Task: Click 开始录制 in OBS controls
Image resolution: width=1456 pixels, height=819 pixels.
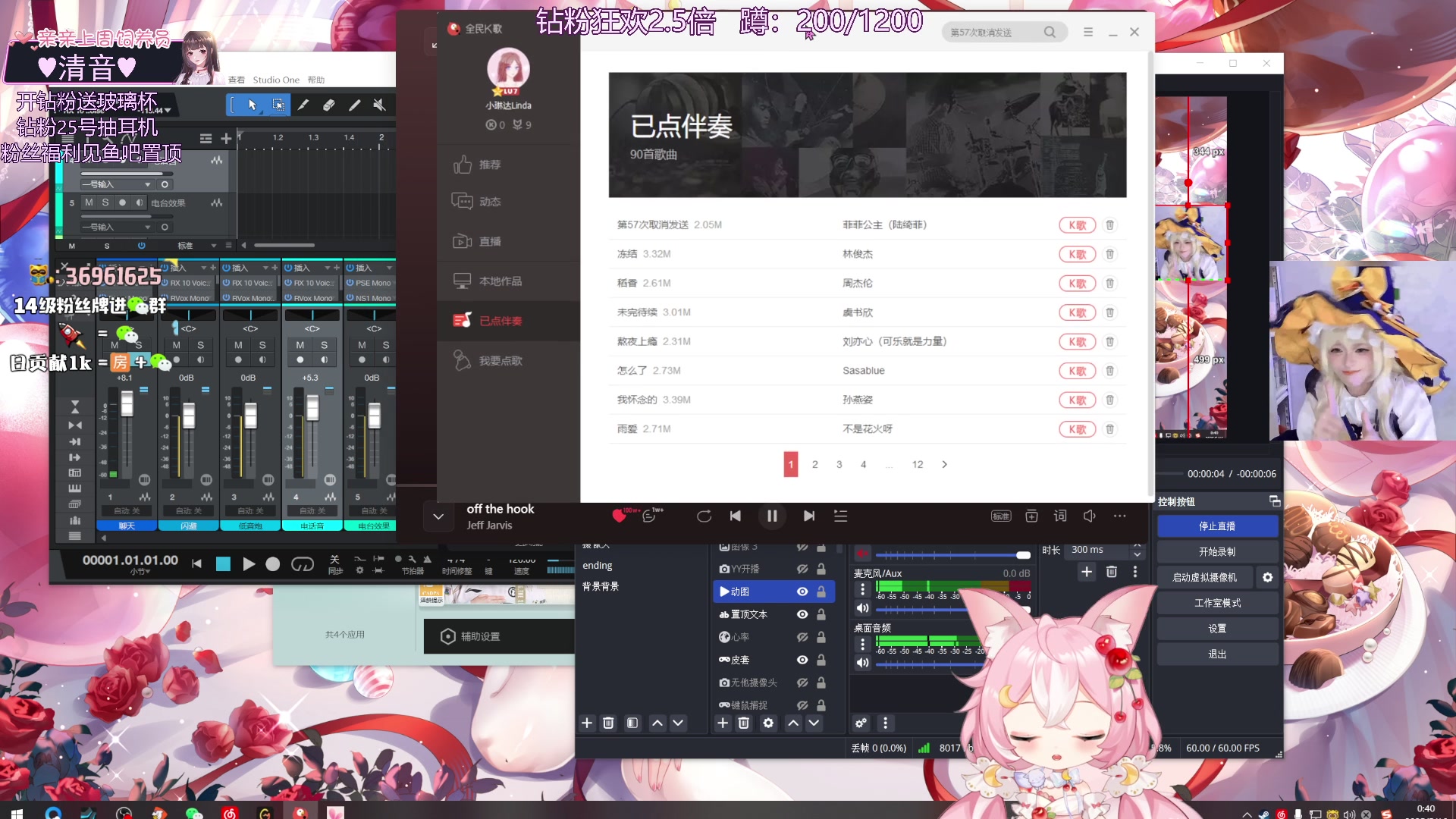Action: pos(1217,552)
